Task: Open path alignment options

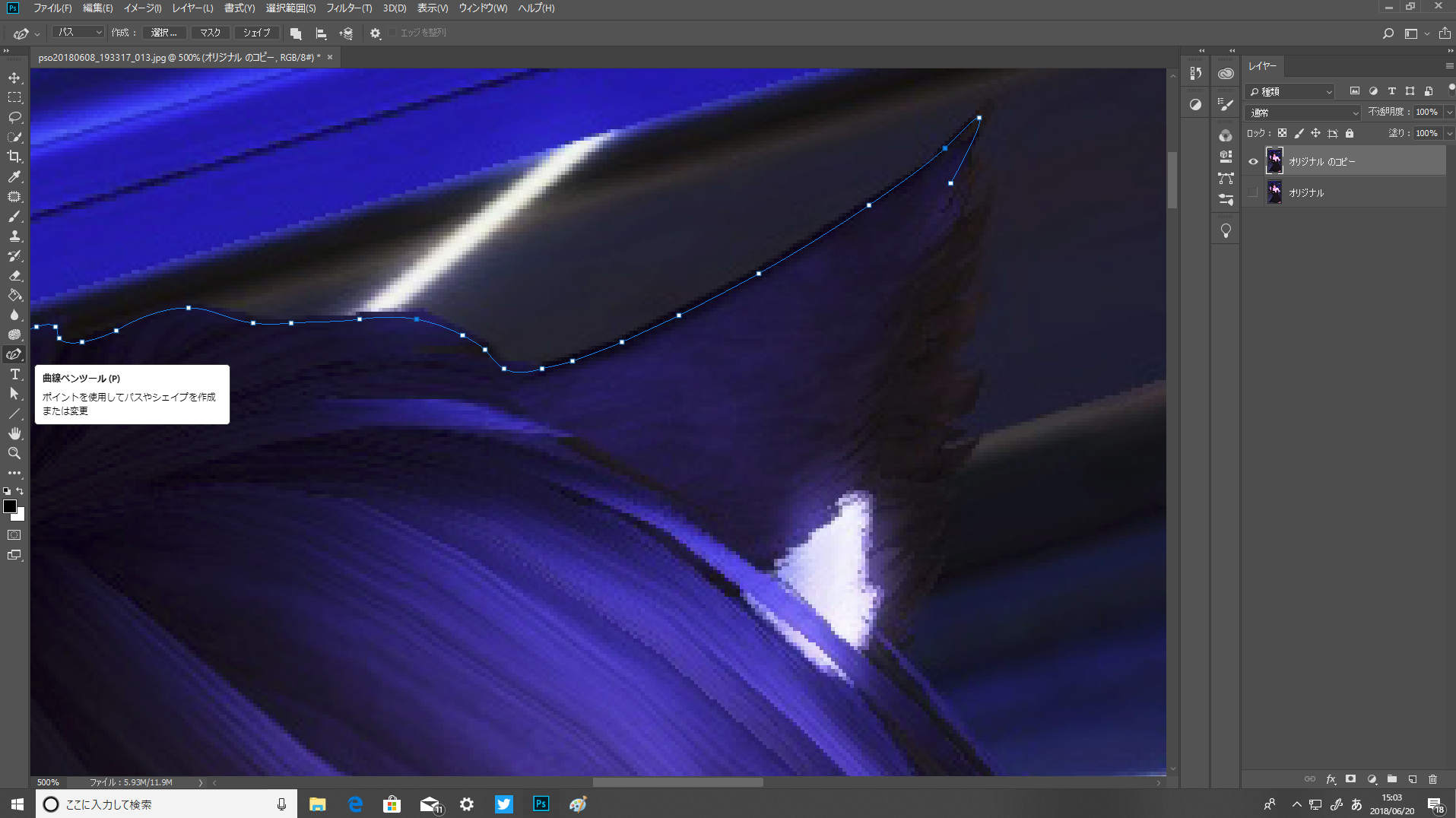Action: [x=321, y=33]
